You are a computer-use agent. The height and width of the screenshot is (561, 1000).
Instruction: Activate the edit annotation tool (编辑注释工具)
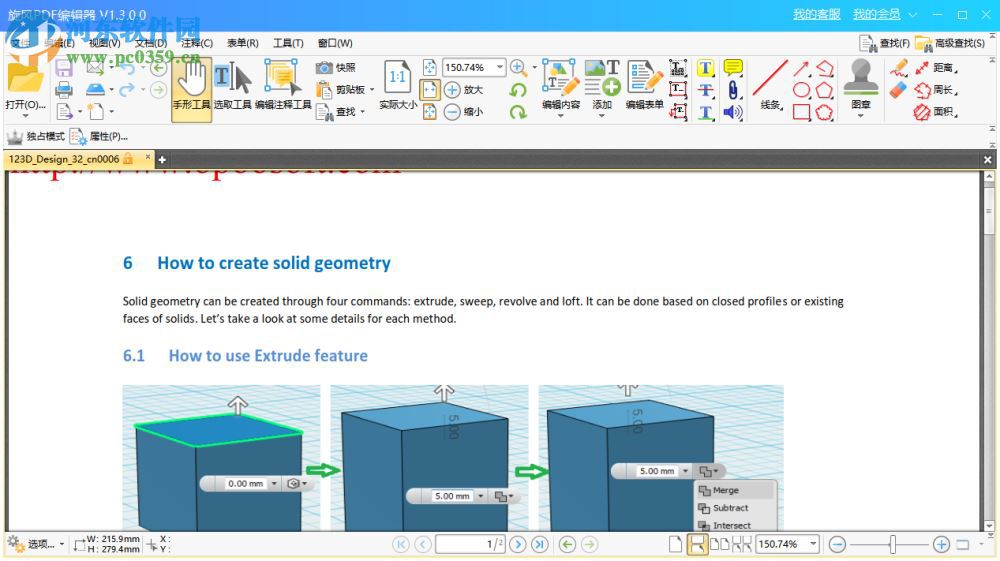click(283, 86)
